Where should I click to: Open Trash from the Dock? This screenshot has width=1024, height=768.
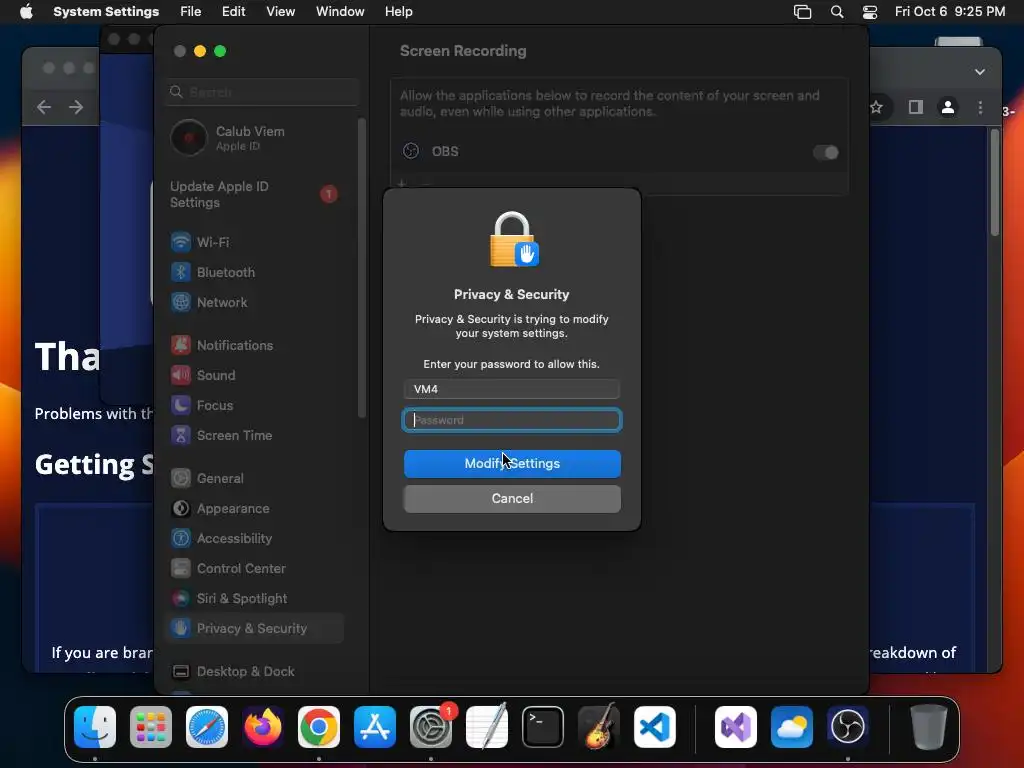tap(928, 727)
